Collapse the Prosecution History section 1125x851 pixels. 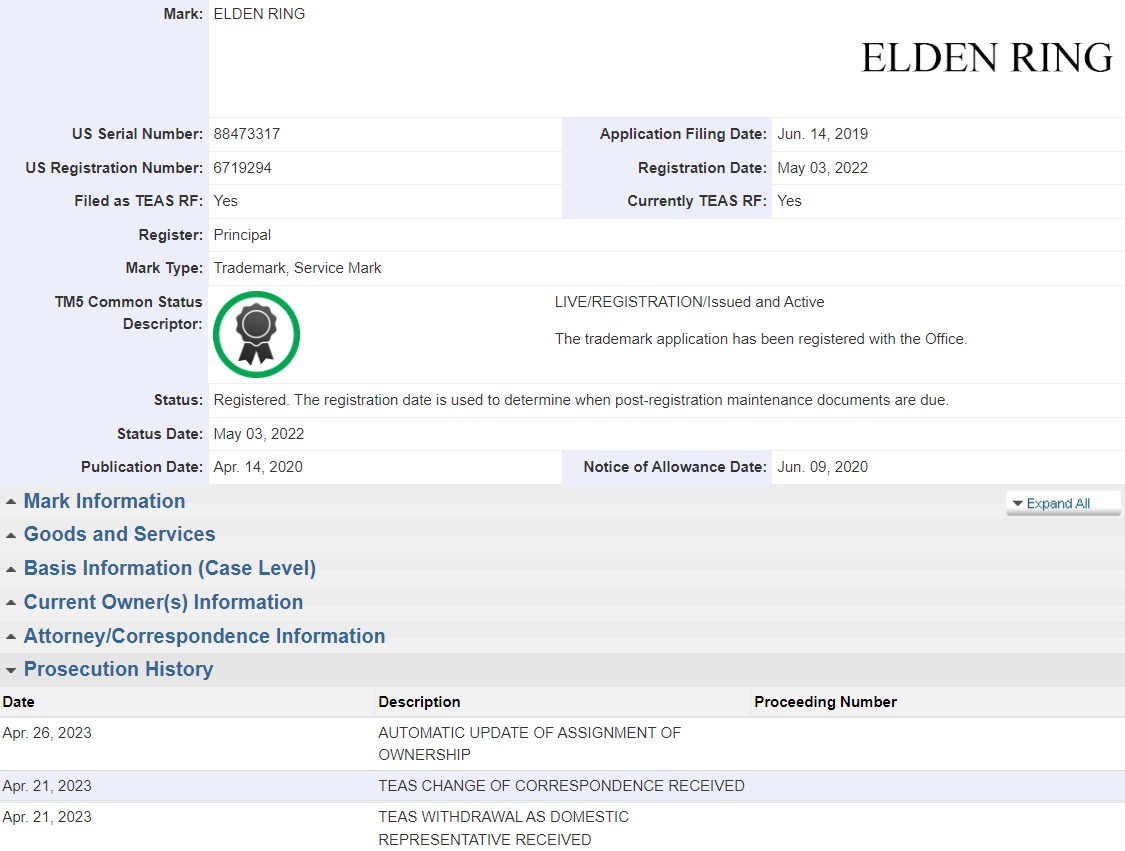coord(118,669)
